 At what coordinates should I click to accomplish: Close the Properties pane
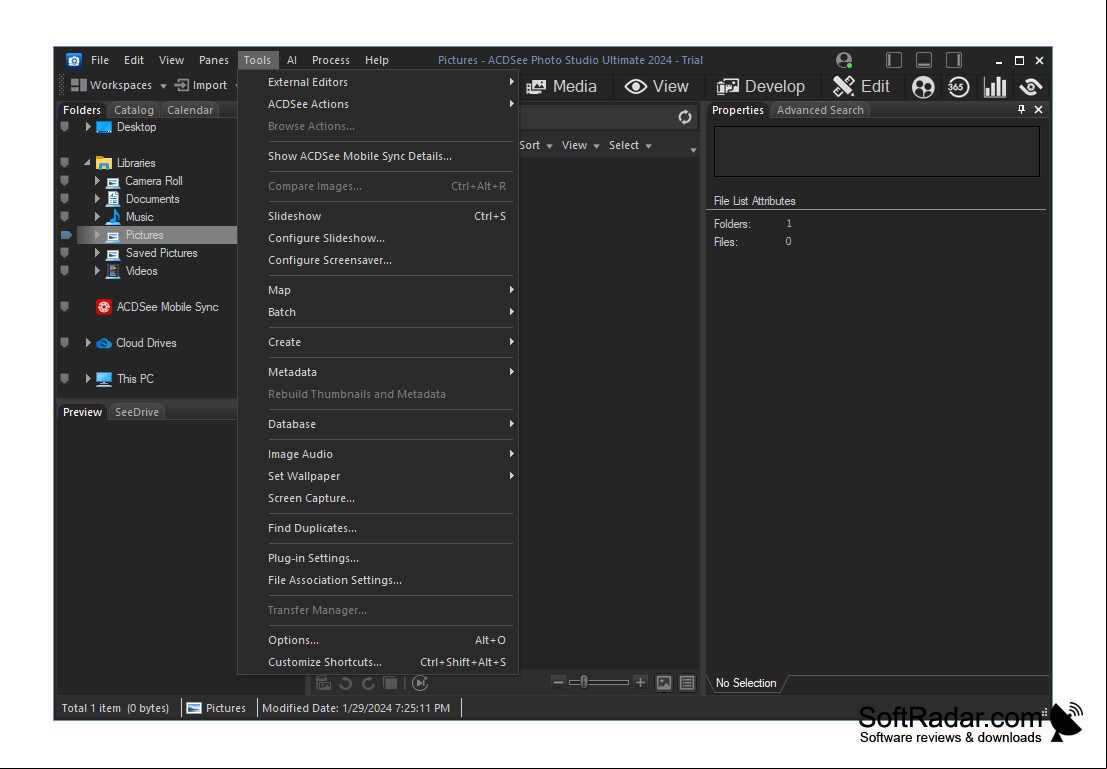click(x=1039, y=109)
